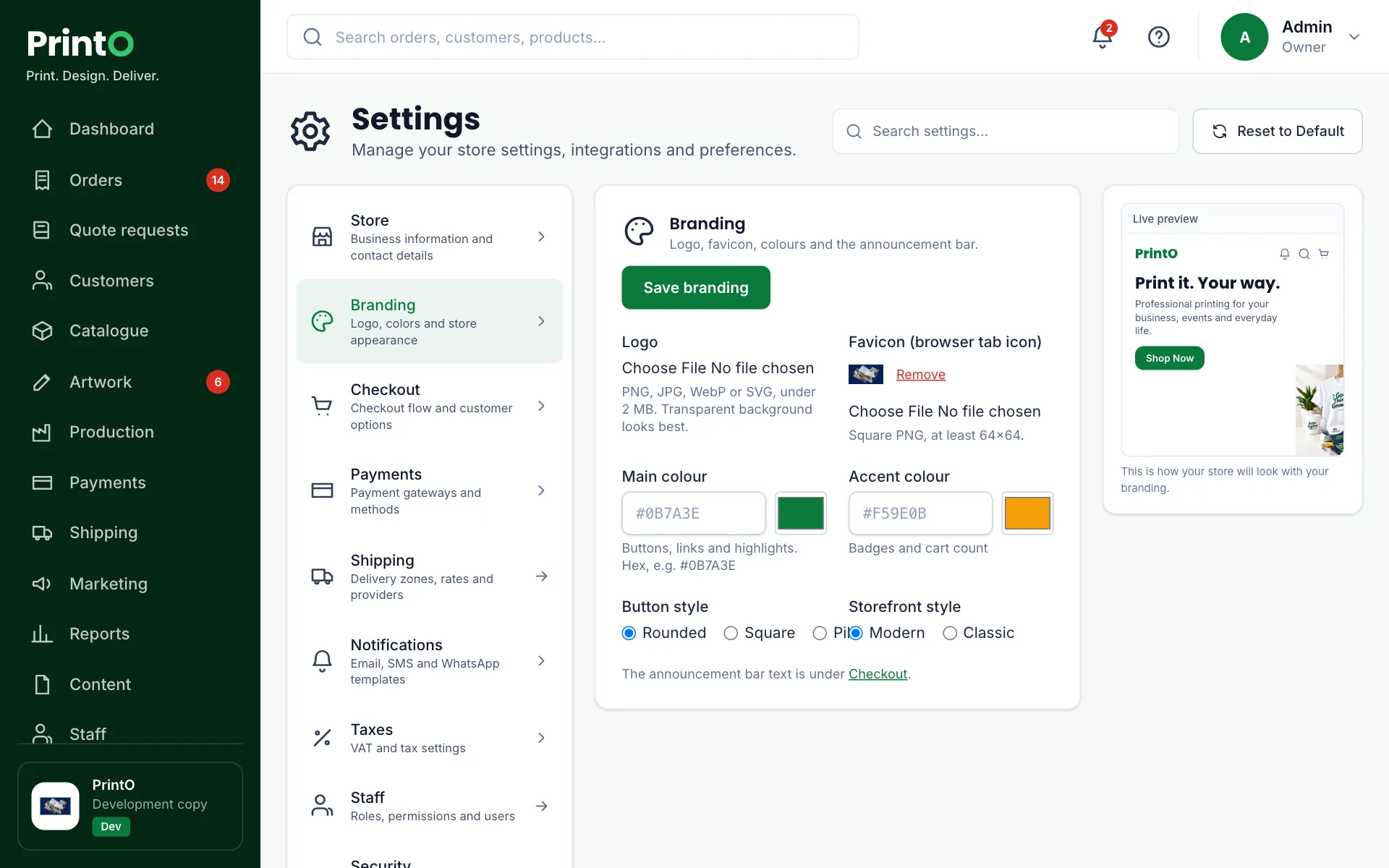
Task: Follow the Checkout link in announcement note
Action: click(x=878, y=674)
